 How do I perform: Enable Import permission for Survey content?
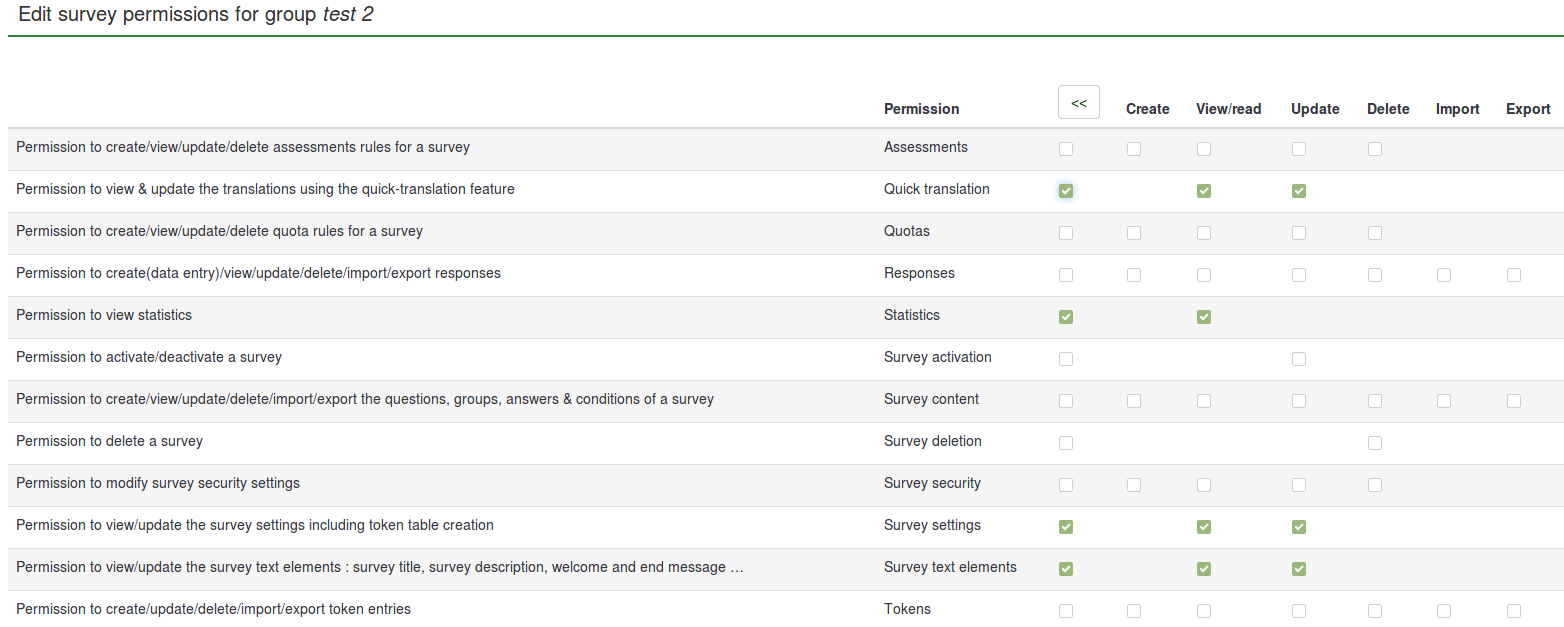[x=1443, y=401]
